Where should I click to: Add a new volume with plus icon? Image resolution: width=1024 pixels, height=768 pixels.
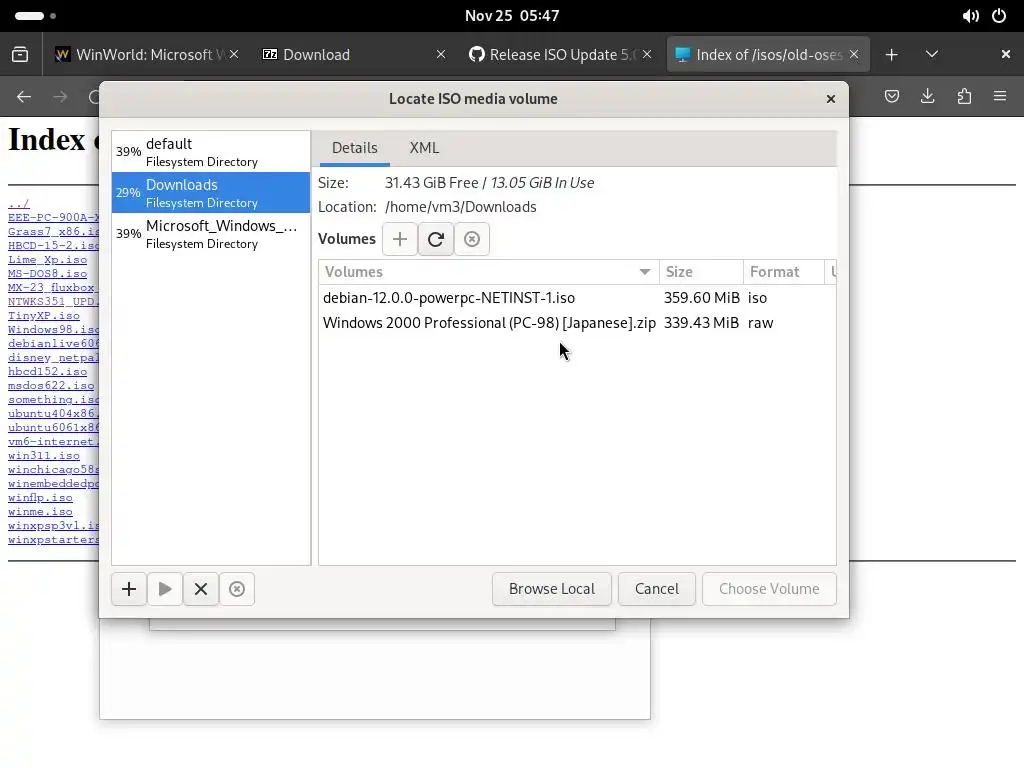pyautogui.click(x=400, y=239)
